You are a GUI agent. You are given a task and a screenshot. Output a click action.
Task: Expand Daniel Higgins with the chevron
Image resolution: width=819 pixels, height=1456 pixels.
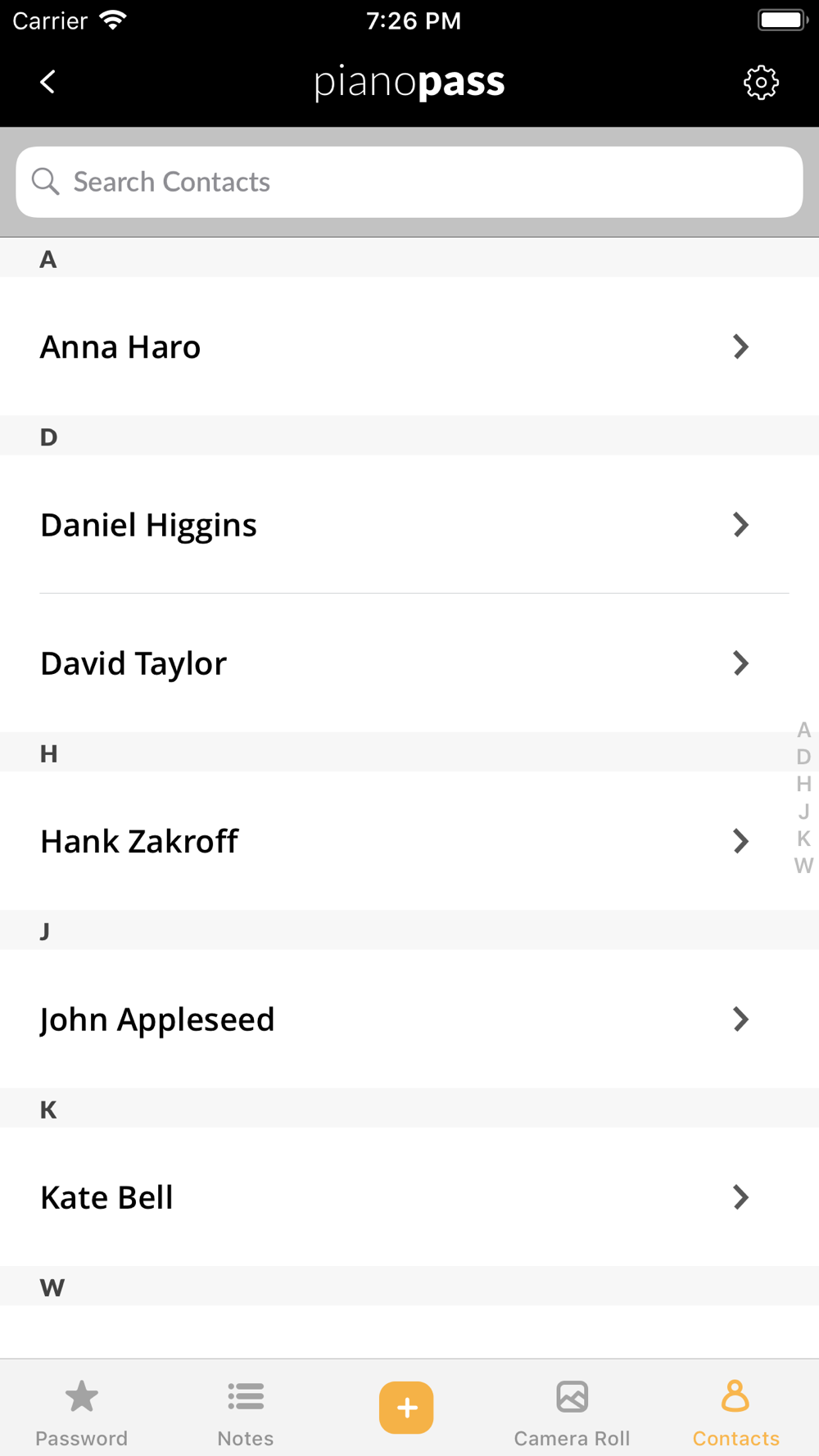740,525
